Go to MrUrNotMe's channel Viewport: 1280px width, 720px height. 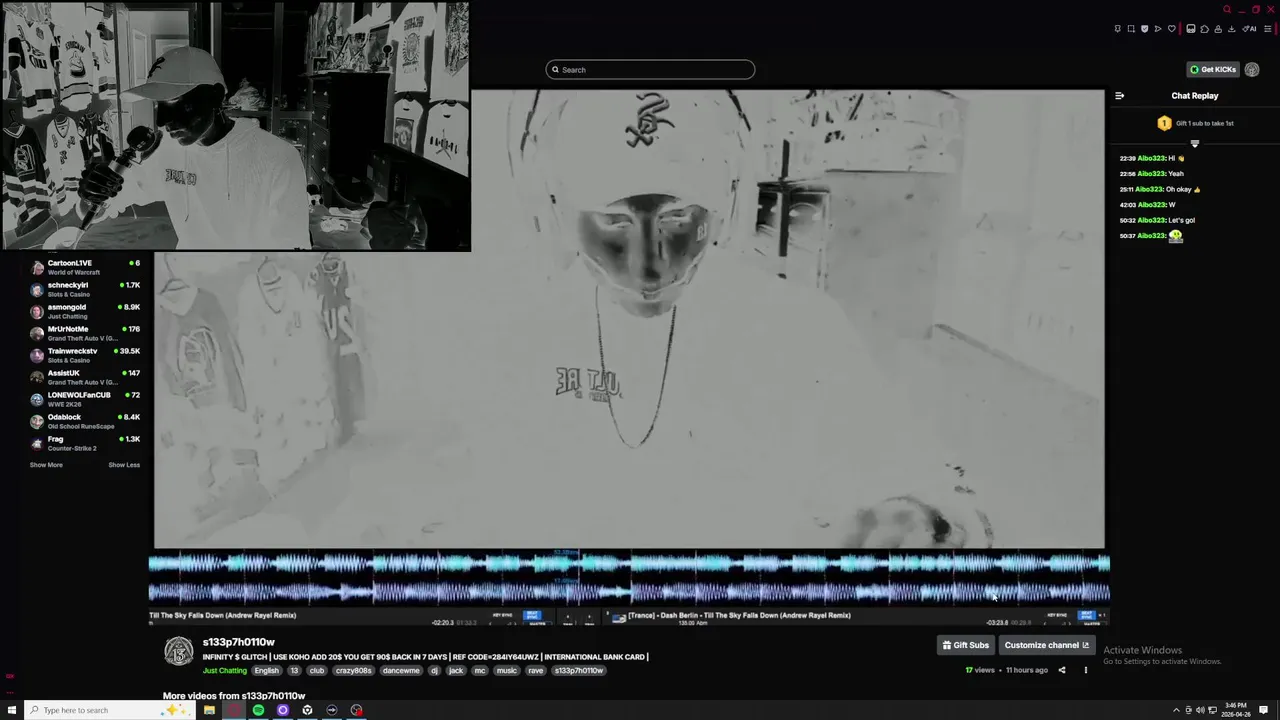click(85, 333)
